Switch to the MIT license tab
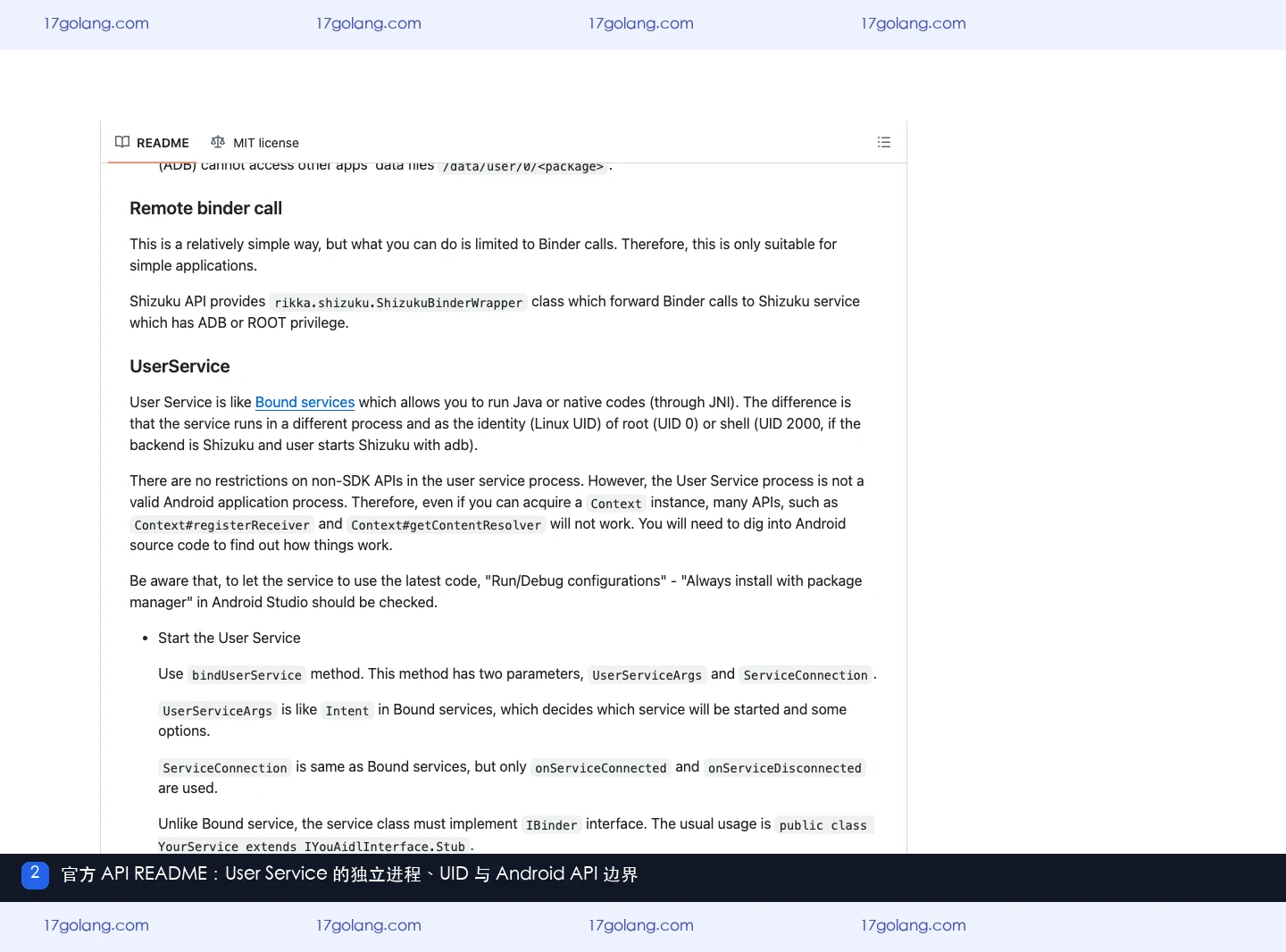1286x952 pixels. point(255,143)
